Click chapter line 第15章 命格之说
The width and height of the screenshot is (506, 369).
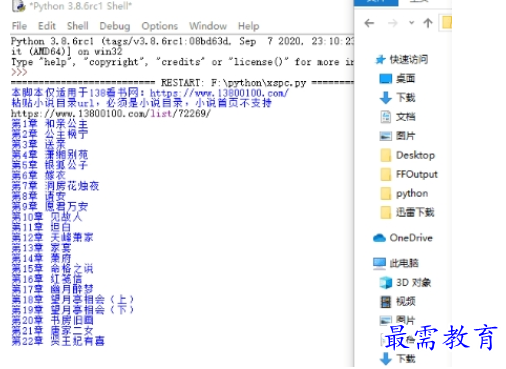52,268
